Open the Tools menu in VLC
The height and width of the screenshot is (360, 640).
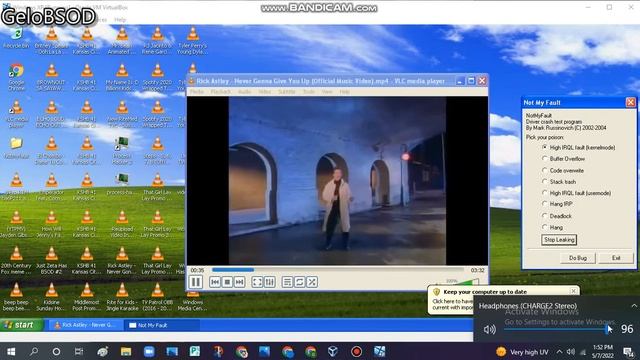pyautogui.click(x=309, y=92)
